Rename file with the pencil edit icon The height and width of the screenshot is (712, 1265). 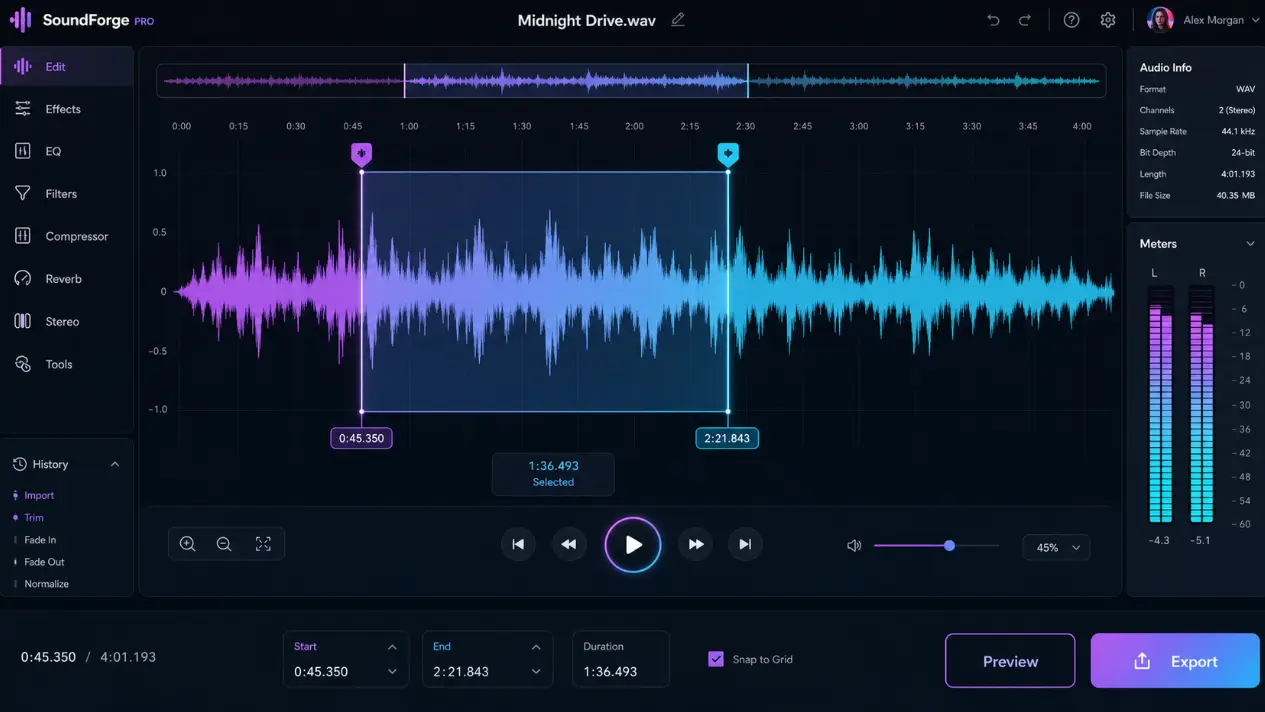tap(678, 20)
